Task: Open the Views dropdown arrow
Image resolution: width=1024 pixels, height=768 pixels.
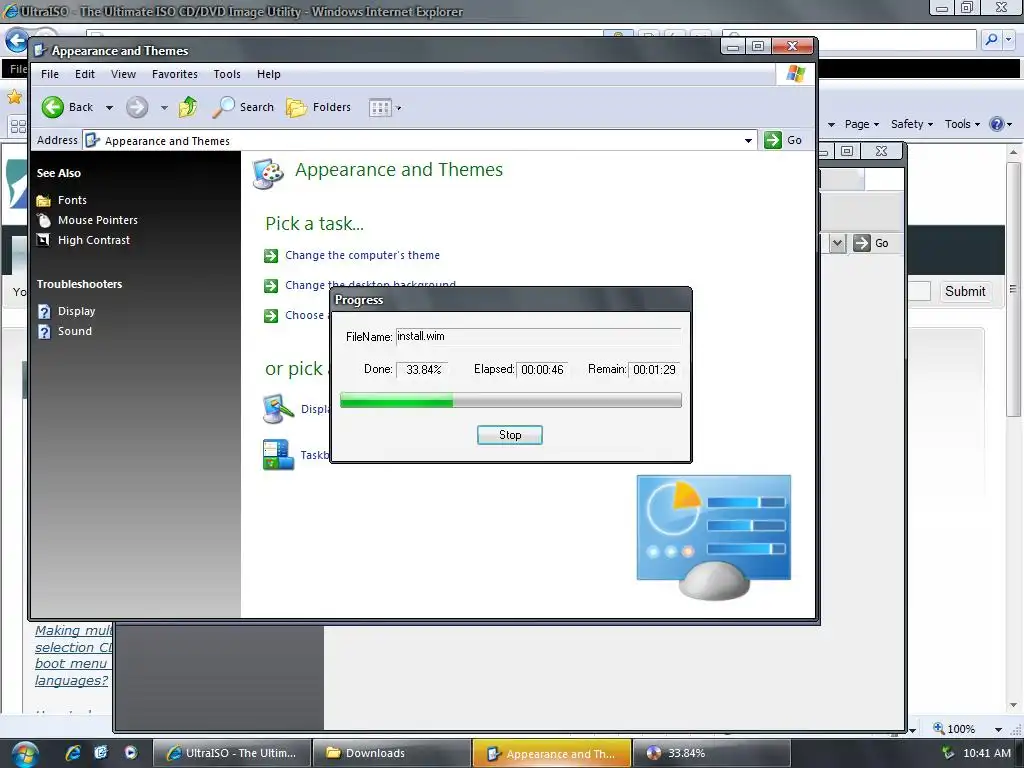Action: (x=398, y=108)
